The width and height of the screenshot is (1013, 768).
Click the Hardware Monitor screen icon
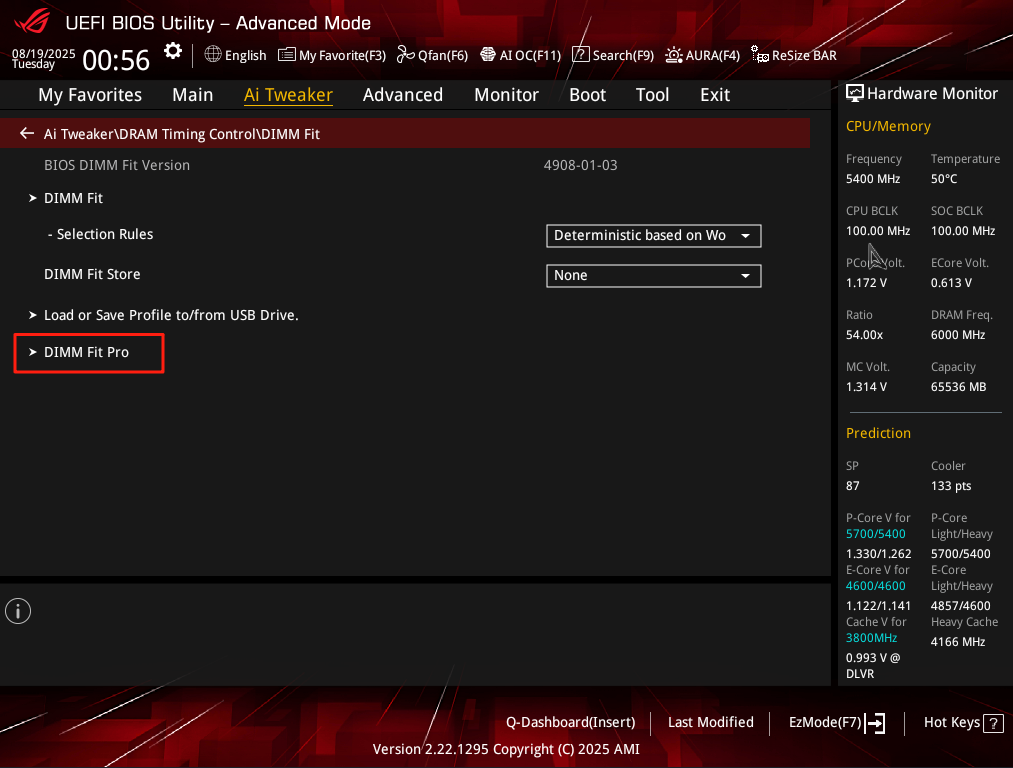click(x=855, y=93)
